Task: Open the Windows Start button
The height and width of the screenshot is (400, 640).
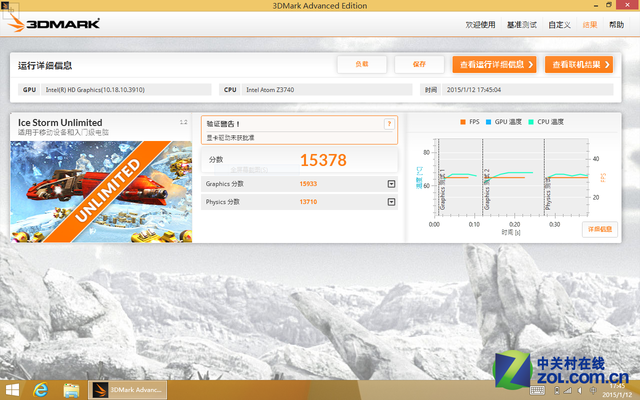Action: 12,391
